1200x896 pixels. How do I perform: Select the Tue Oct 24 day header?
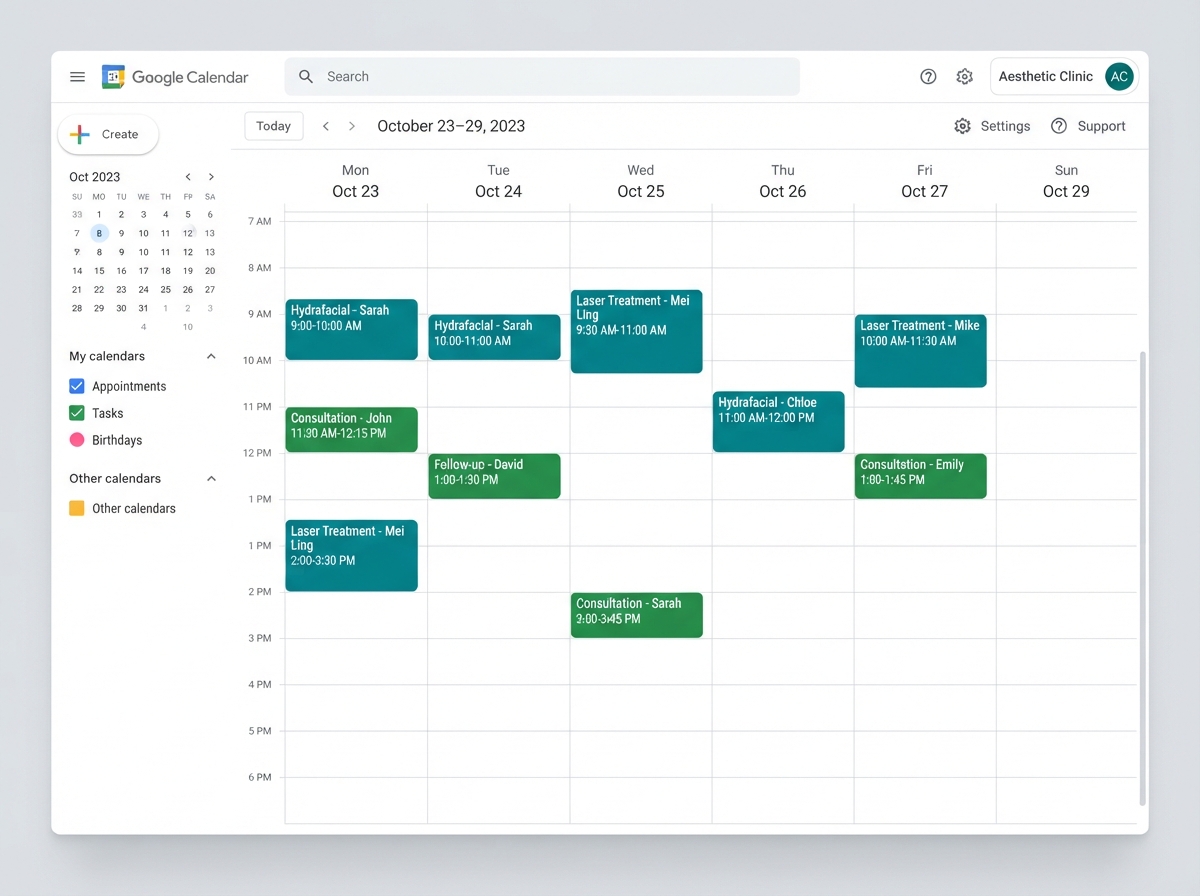[498, 181]
